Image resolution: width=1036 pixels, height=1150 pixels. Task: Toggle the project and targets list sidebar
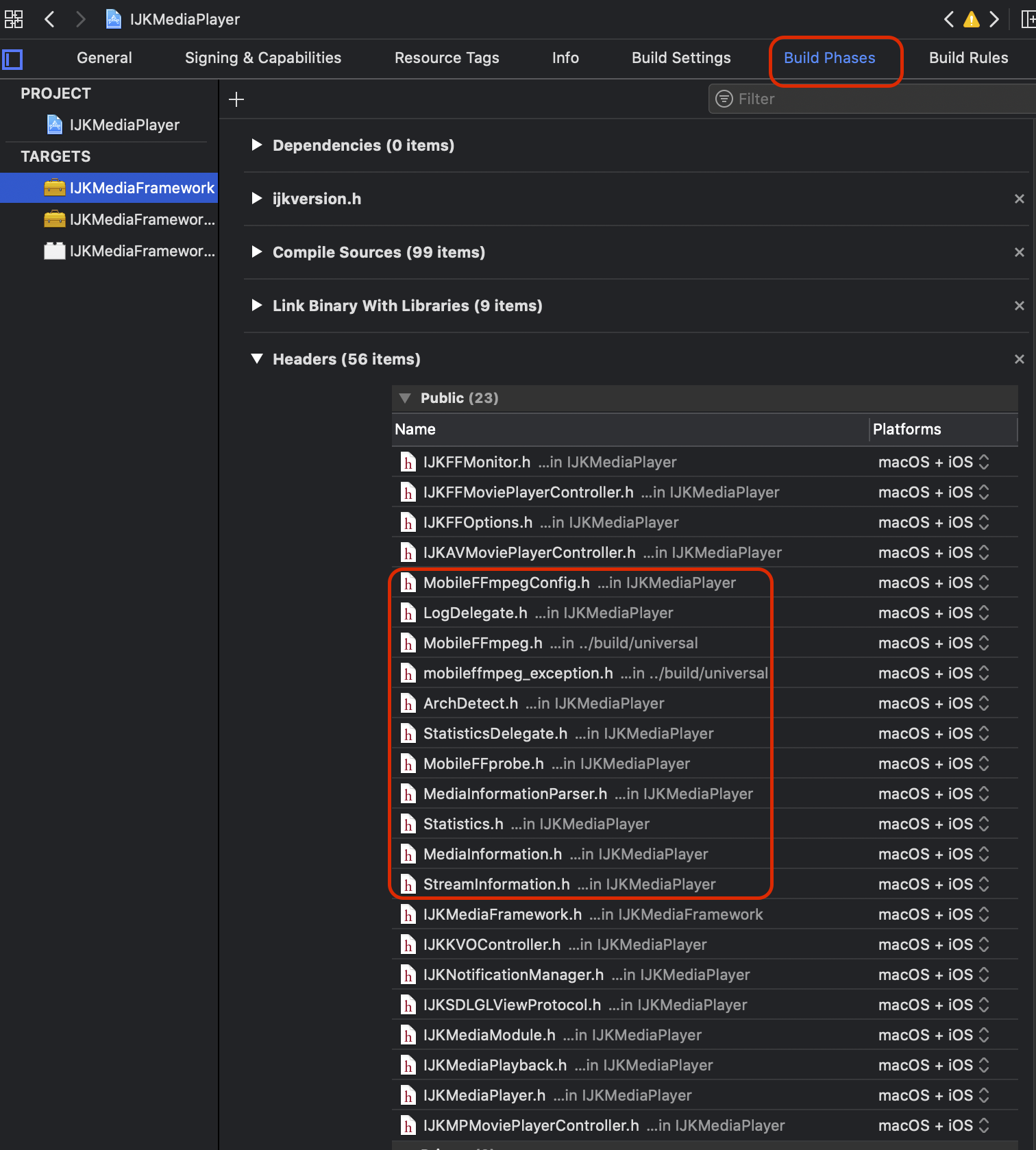[x=12, y=60]
